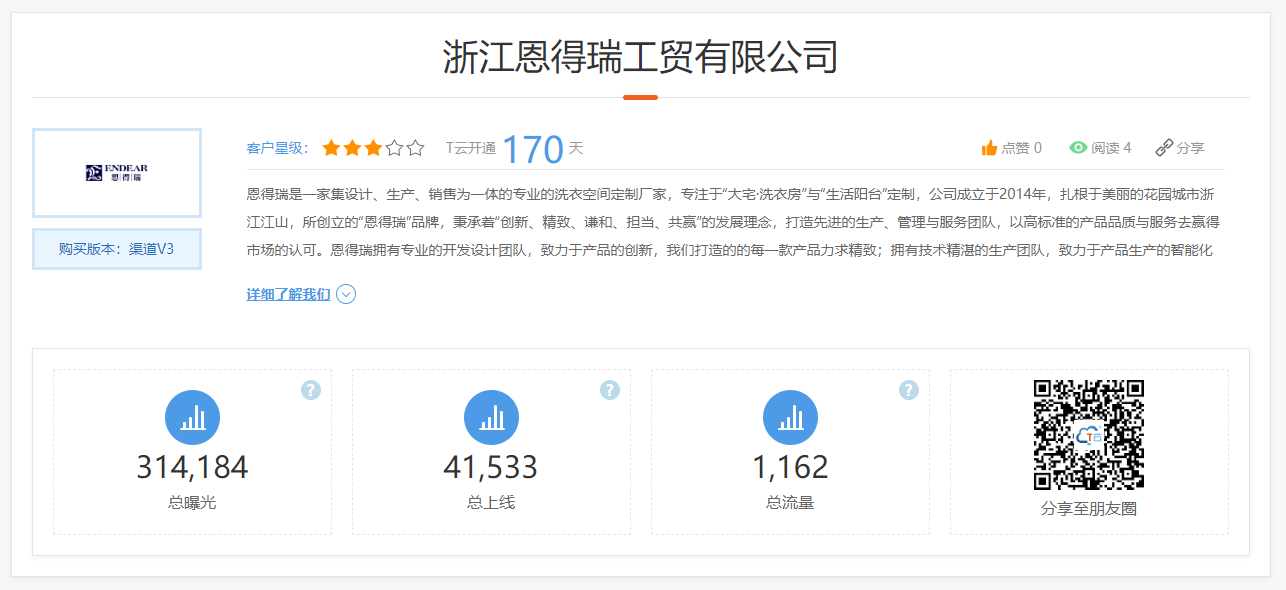The width and height of the screenshot is (1286, 590).
Task: Click the 314,184 total exposure number
Action: pyautogui.click(x=192, y=467)
